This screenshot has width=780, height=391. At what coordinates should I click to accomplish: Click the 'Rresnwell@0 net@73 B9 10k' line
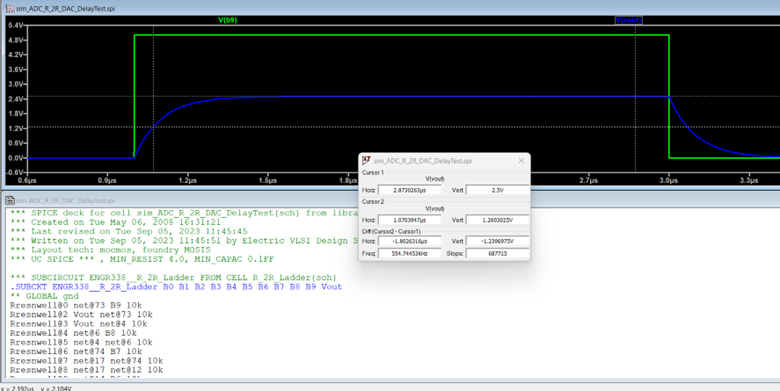click(x=76, y=305)
